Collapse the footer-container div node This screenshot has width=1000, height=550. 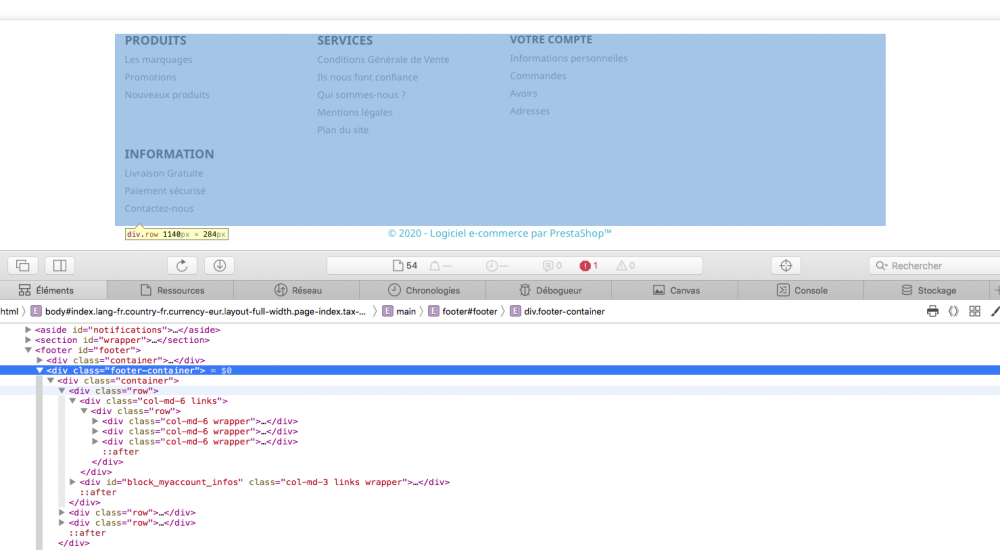[40, 370]
